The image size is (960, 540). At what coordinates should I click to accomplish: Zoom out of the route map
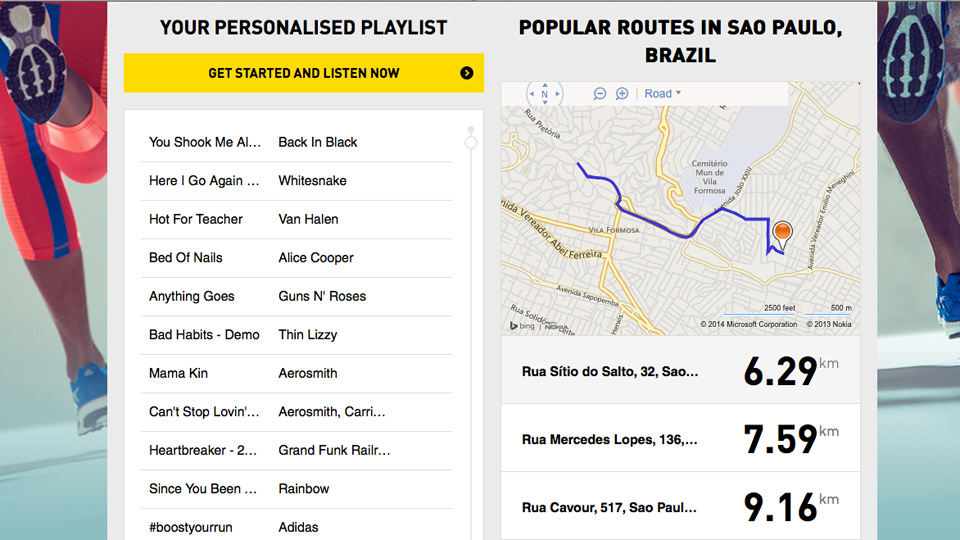click(600, 93)
